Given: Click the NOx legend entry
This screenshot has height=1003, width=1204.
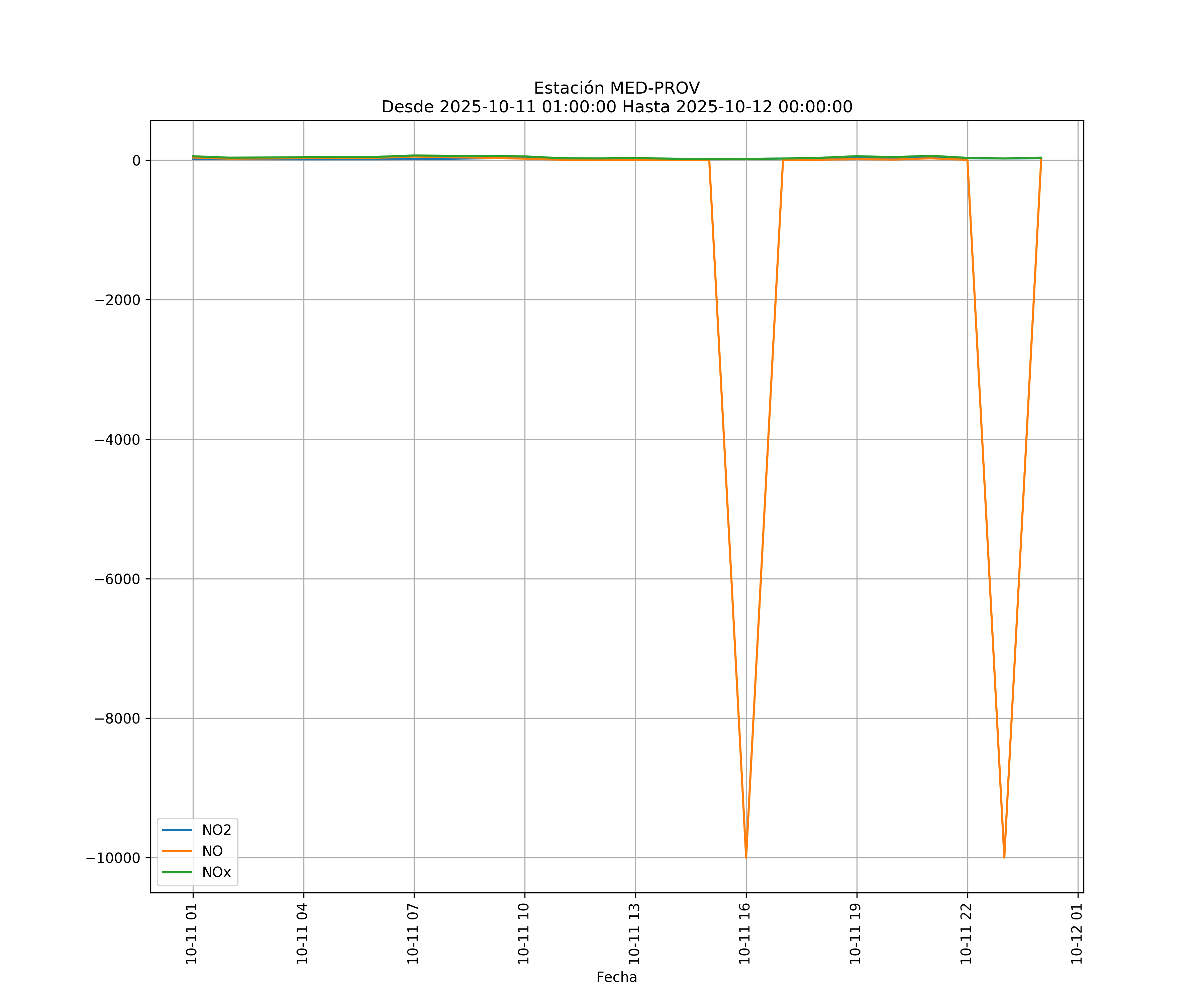Looking at the screenshot, I should [x=216, y=872].
